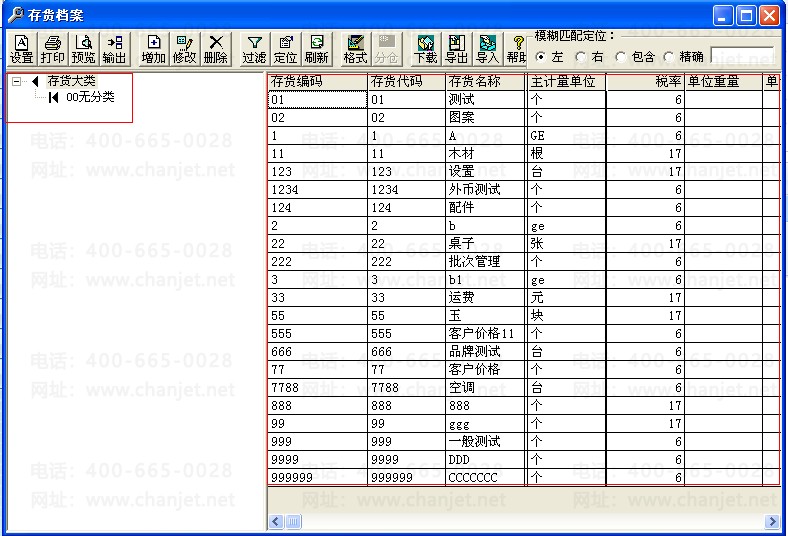Image resolution: width=788 pixels, height=536 pixels.
Task: Click the 增加 (Add) toolbar icon
Action: (x=153, y=49)
